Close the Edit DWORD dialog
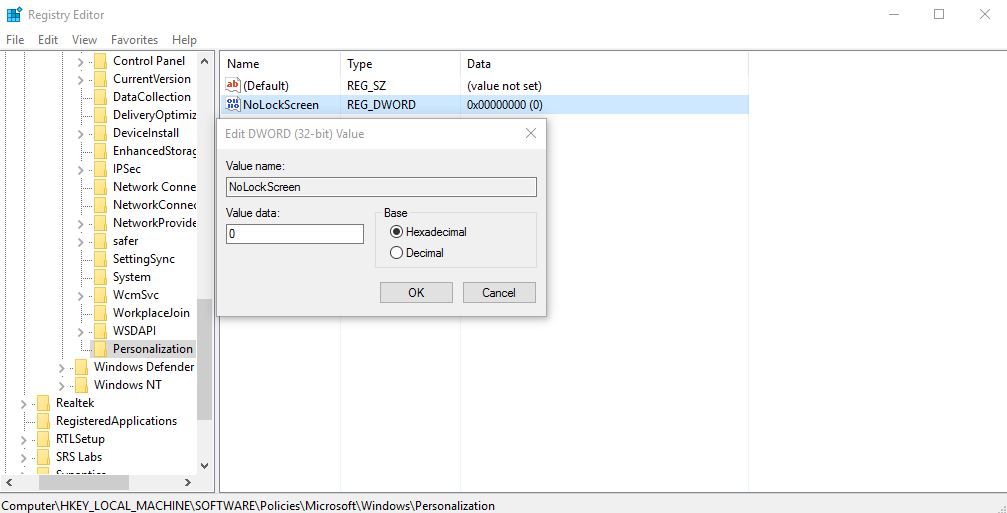 click(530, 134)
